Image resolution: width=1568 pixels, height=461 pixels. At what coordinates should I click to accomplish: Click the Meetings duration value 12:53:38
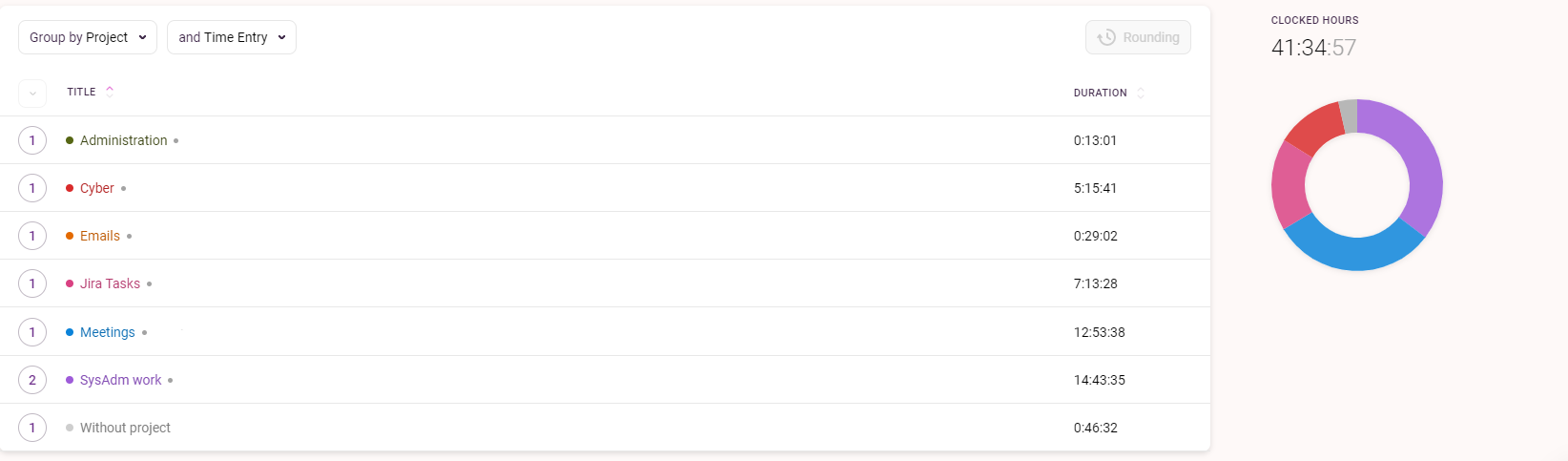pyautogui.click(x=1100, y=332)
